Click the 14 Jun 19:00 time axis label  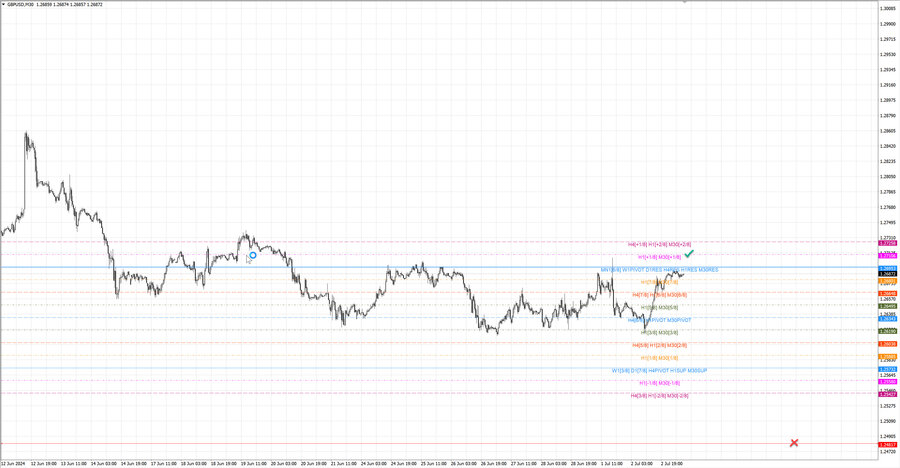tap(133, 463)
